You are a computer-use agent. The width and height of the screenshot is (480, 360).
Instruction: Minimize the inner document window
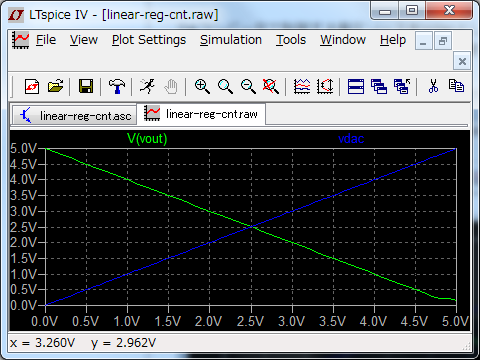423,41
